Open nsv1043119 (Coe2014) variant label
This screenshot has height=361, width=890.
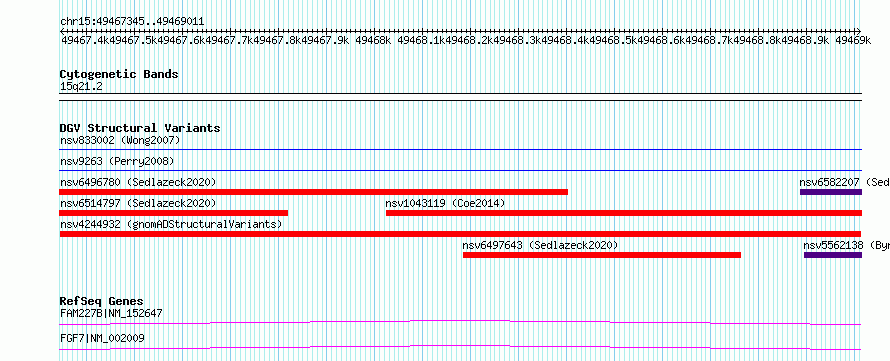[445, 203]
